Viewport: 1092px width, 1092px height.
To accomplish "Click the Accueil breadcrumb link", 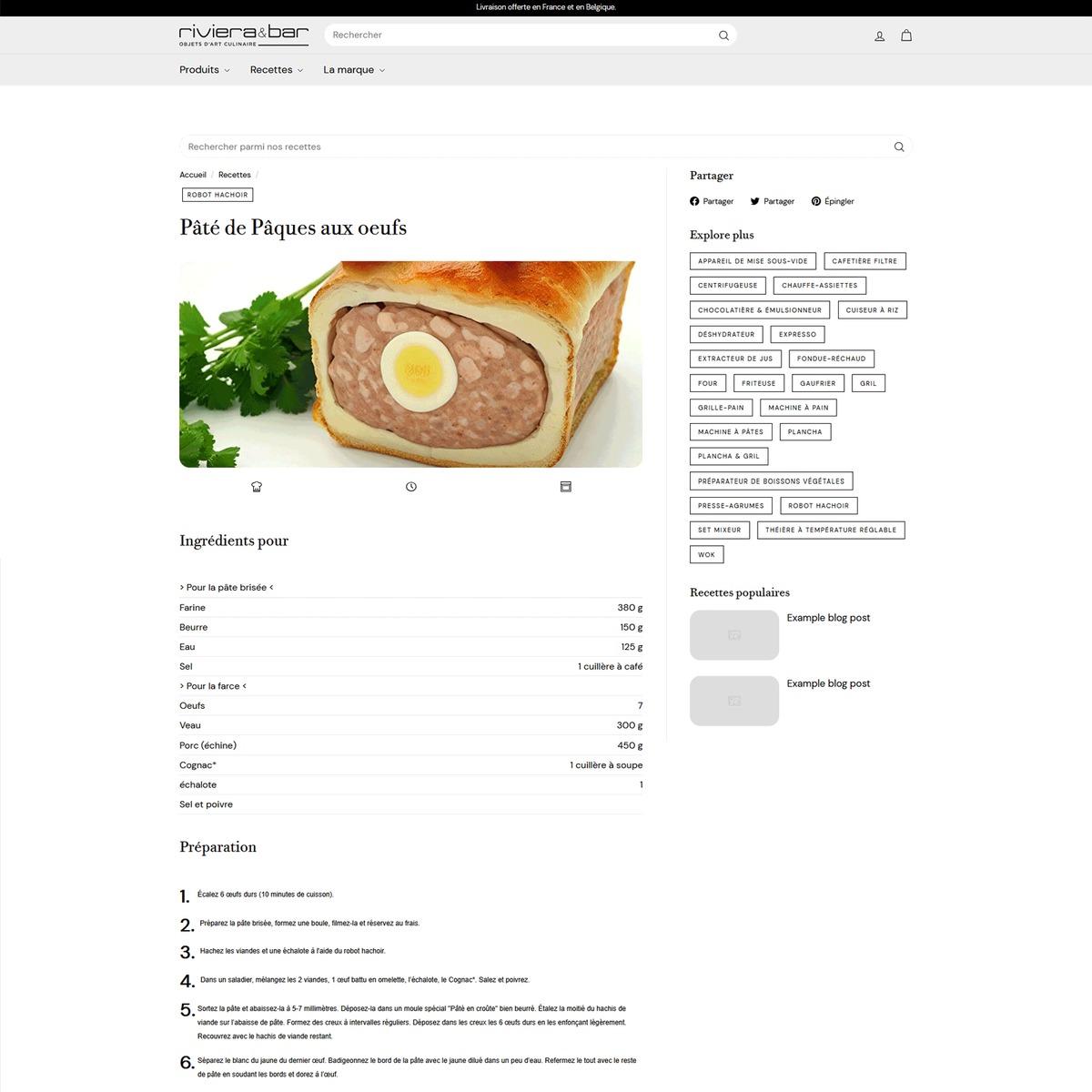I will (193, 175).
